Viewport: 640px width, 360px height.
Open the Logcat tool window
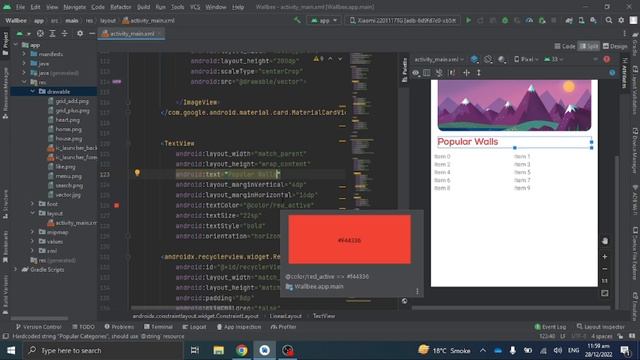194,327
